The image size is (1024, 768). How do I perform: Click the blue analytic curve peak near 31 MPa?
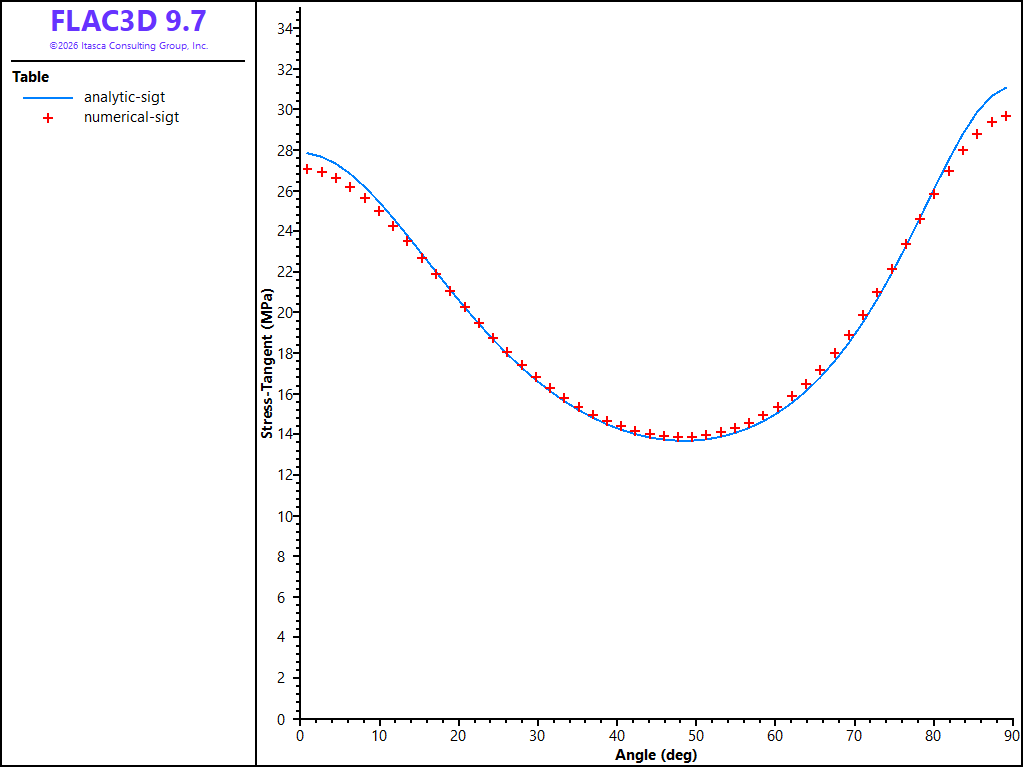(x=1006, y=88)
